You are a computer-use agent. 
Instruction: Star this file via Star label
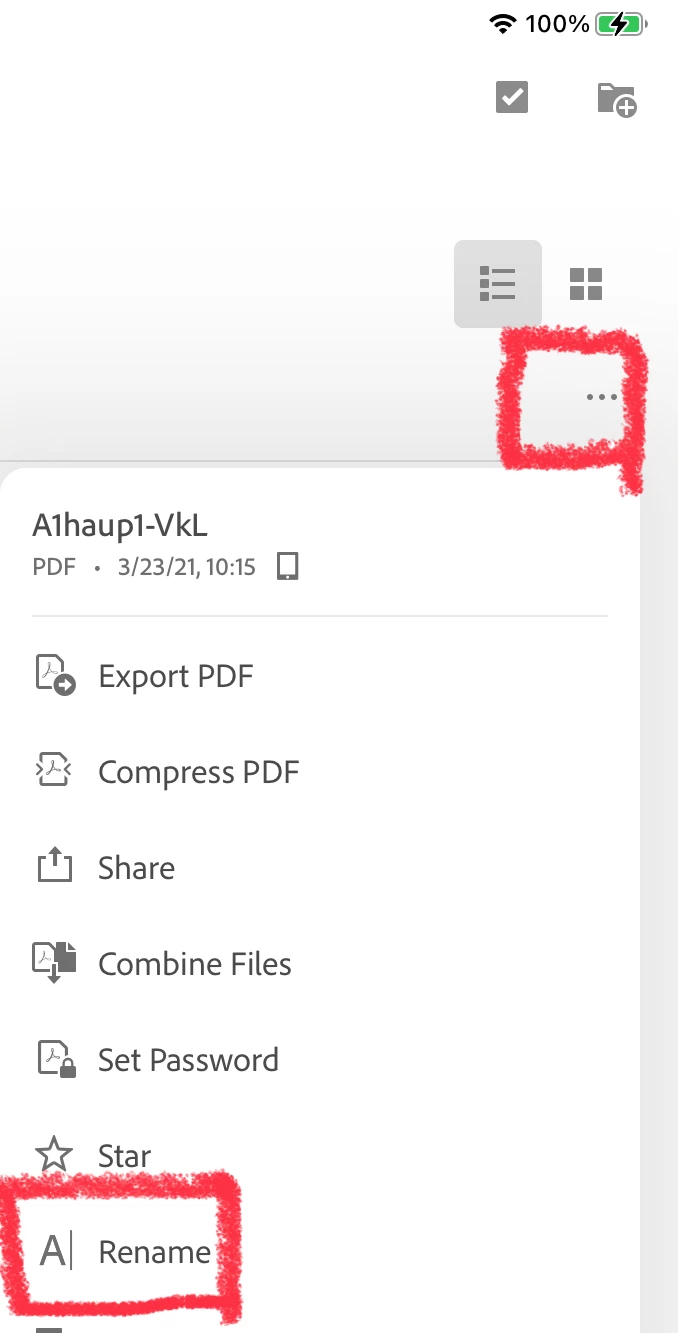click(x=124, y=1156)
